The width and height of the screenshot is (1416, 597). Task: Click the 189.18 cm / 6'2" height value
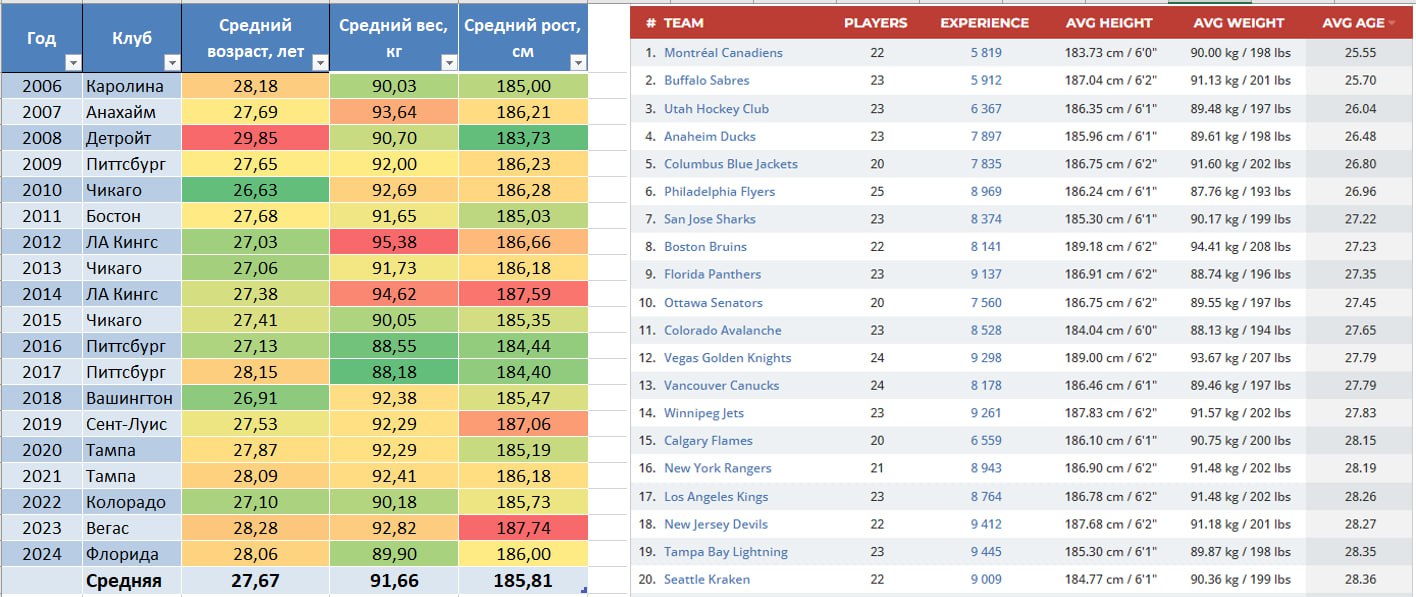1109,247
